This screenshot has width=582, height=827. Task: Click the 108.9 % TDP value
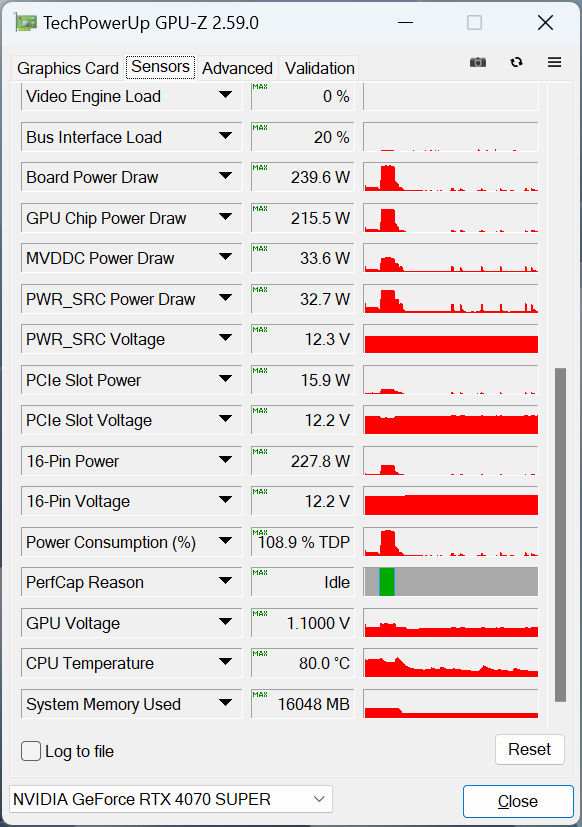(x=303, y=542)
